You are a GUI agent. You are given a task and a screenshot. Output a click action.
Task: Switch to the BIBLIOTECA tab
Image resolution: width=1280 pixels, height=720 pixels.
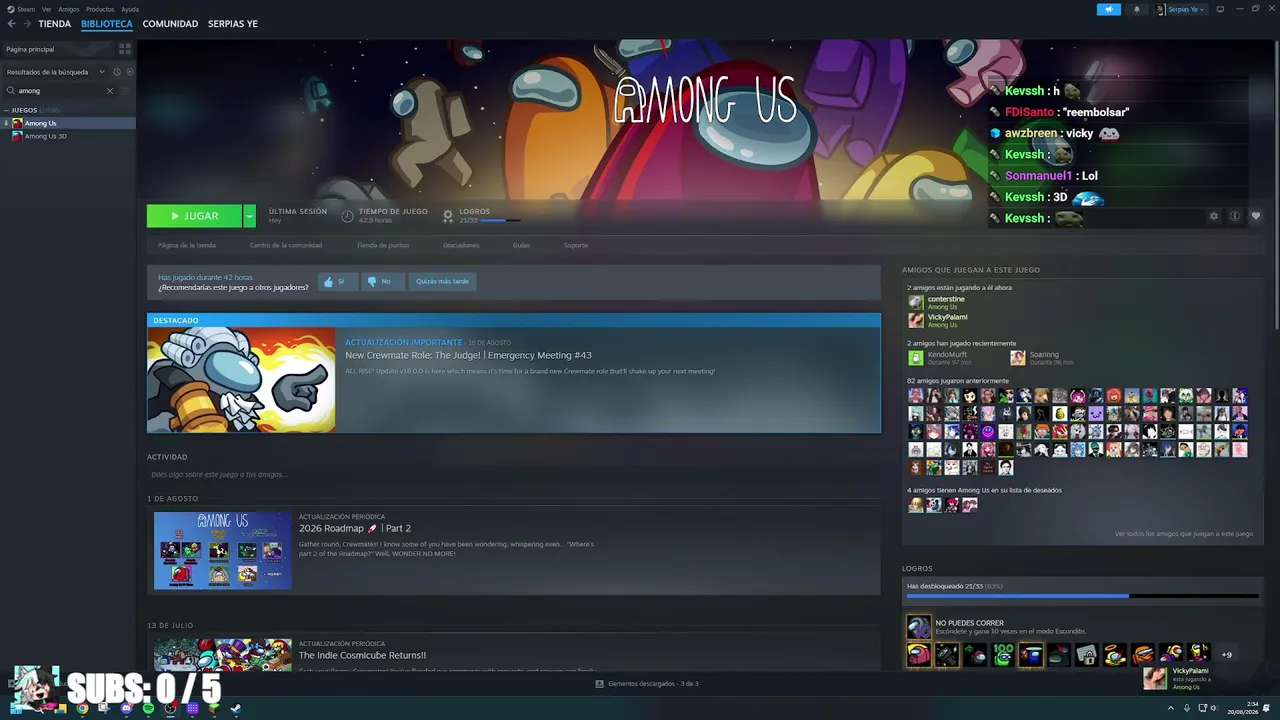pyautogui.click(x=107, y=24)
